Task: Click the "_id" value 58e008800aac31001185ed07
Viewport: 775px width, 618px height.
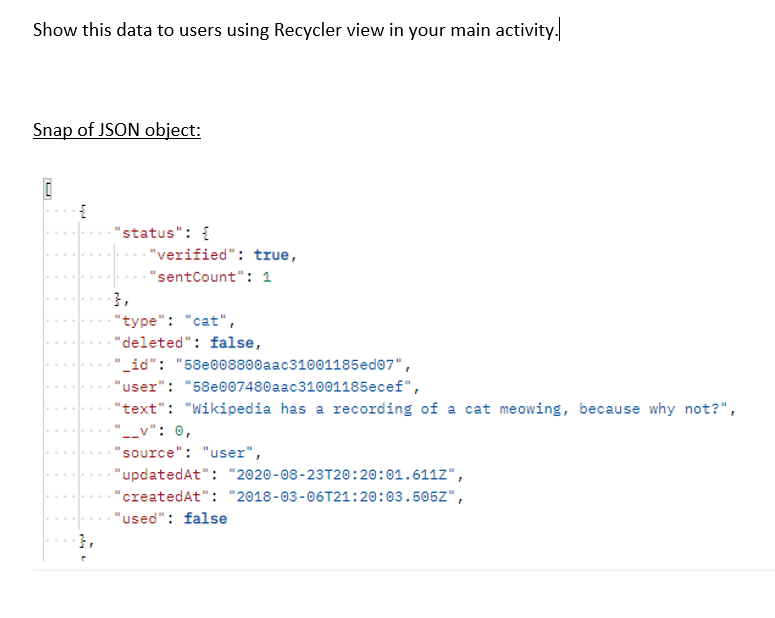Action: tap(289, 364)
